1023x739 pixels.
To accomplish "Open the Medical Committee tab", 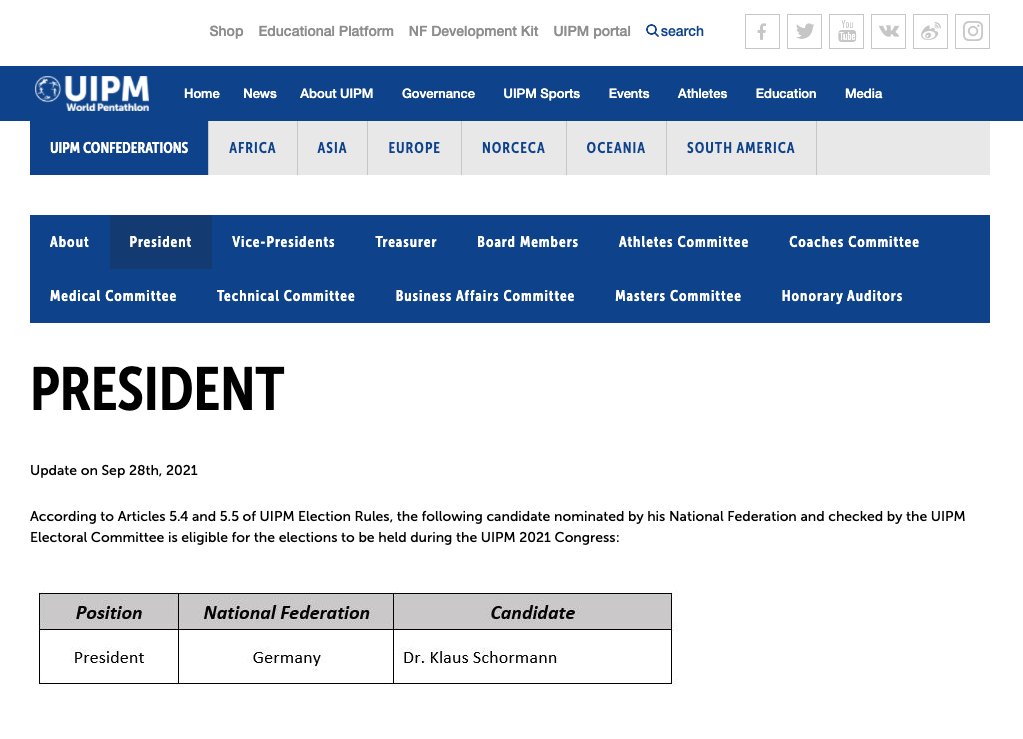I will pyautogui.click(x=113, y=296).
